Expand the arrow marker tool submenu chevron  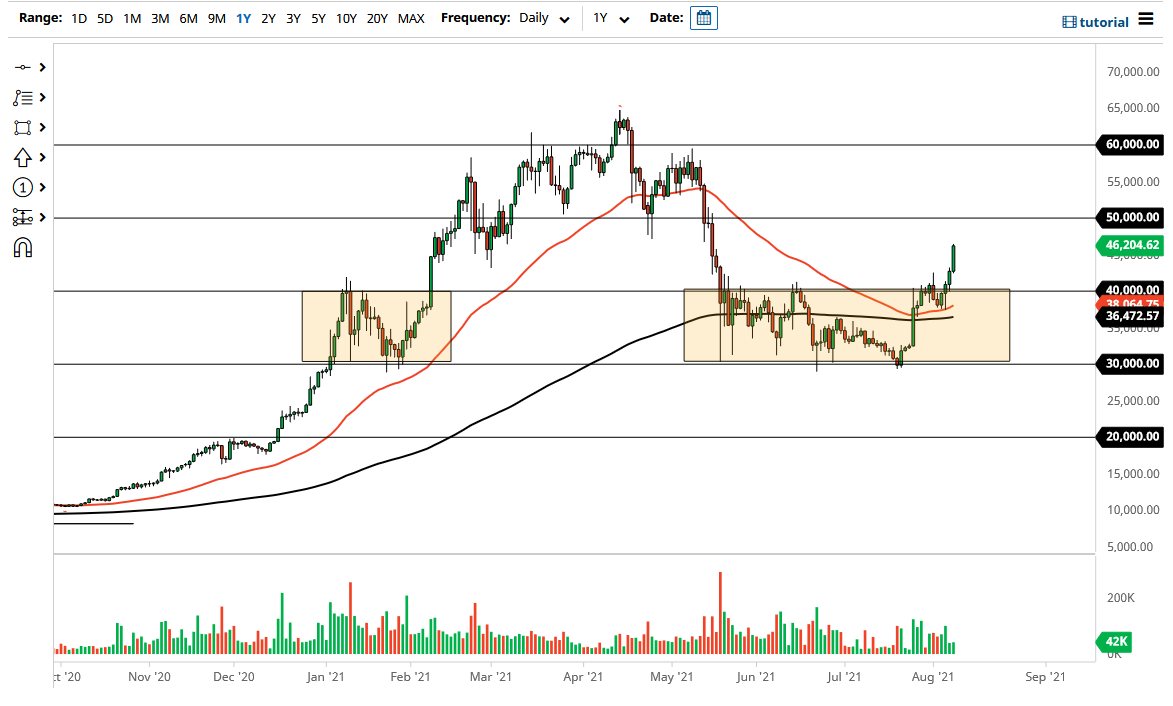(43, 157)
